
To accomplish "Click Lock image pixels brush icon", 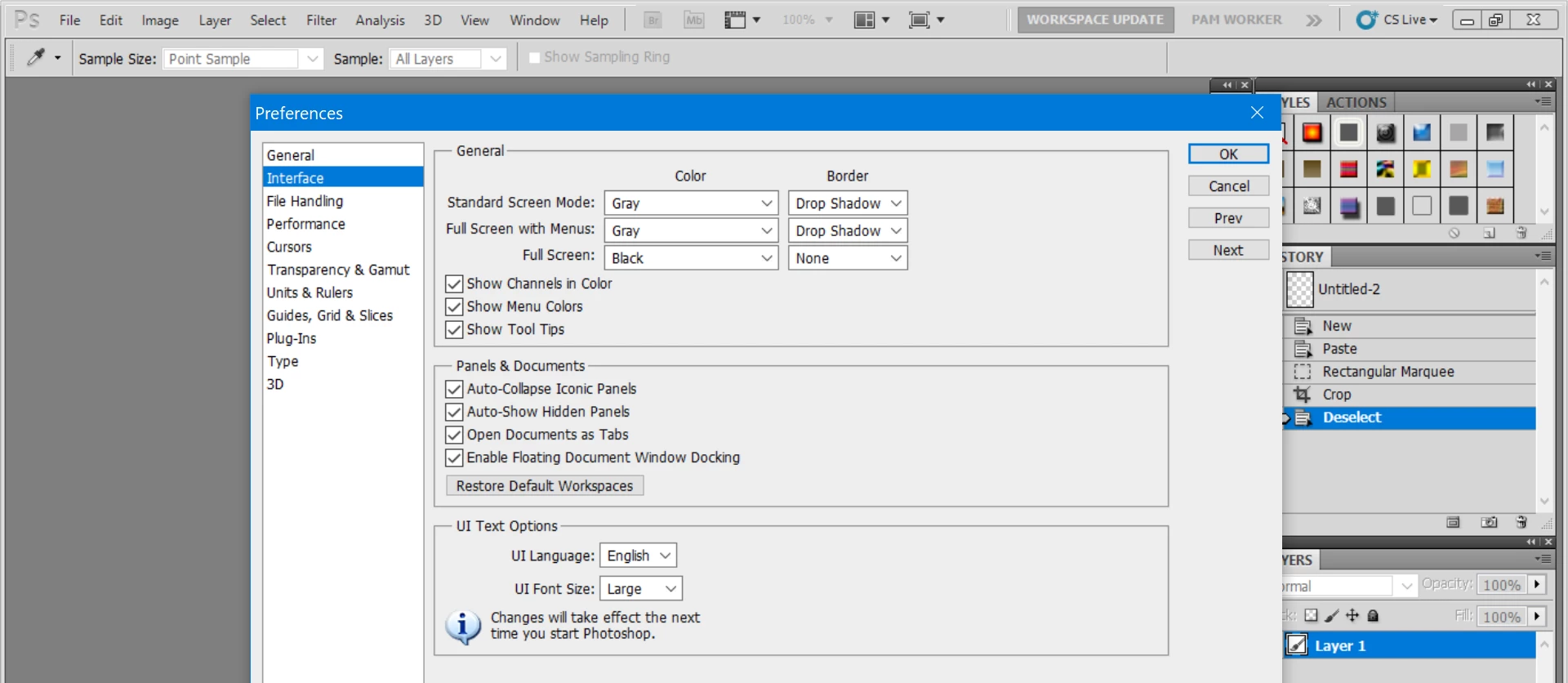I will coord(1332,616).
